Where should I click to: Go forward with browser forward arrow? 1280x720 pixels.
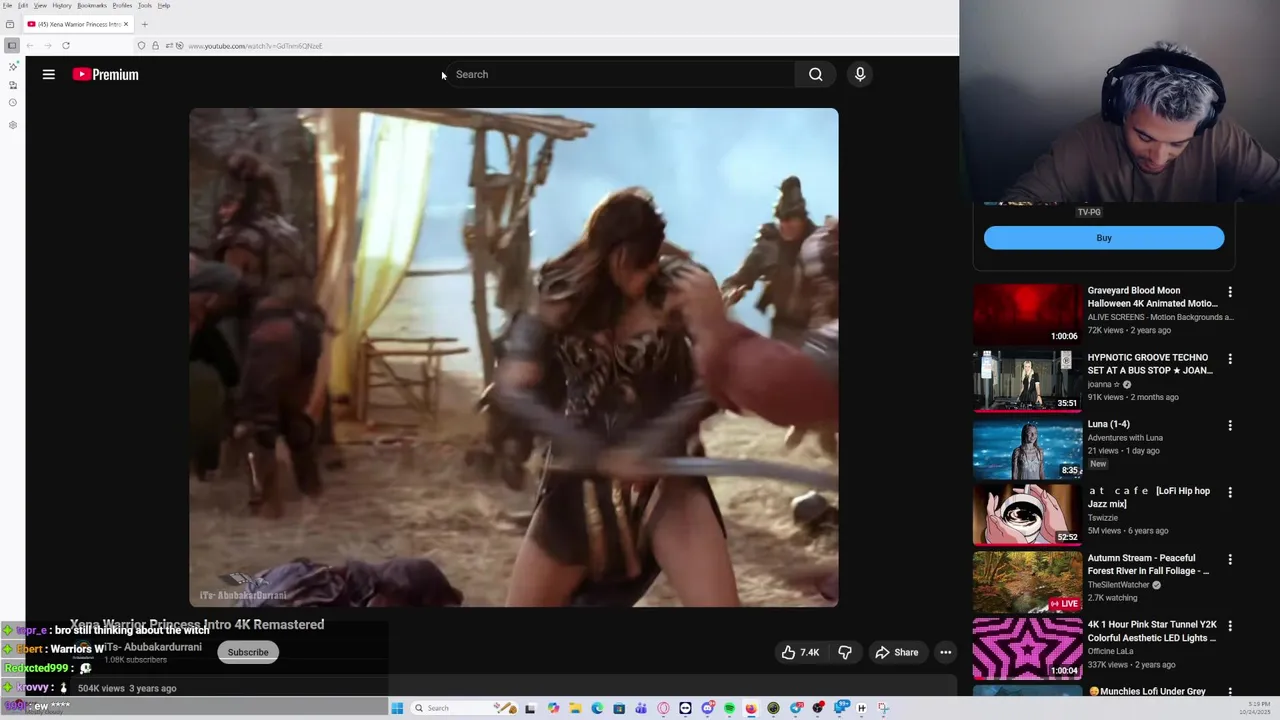tap(48, 45)
